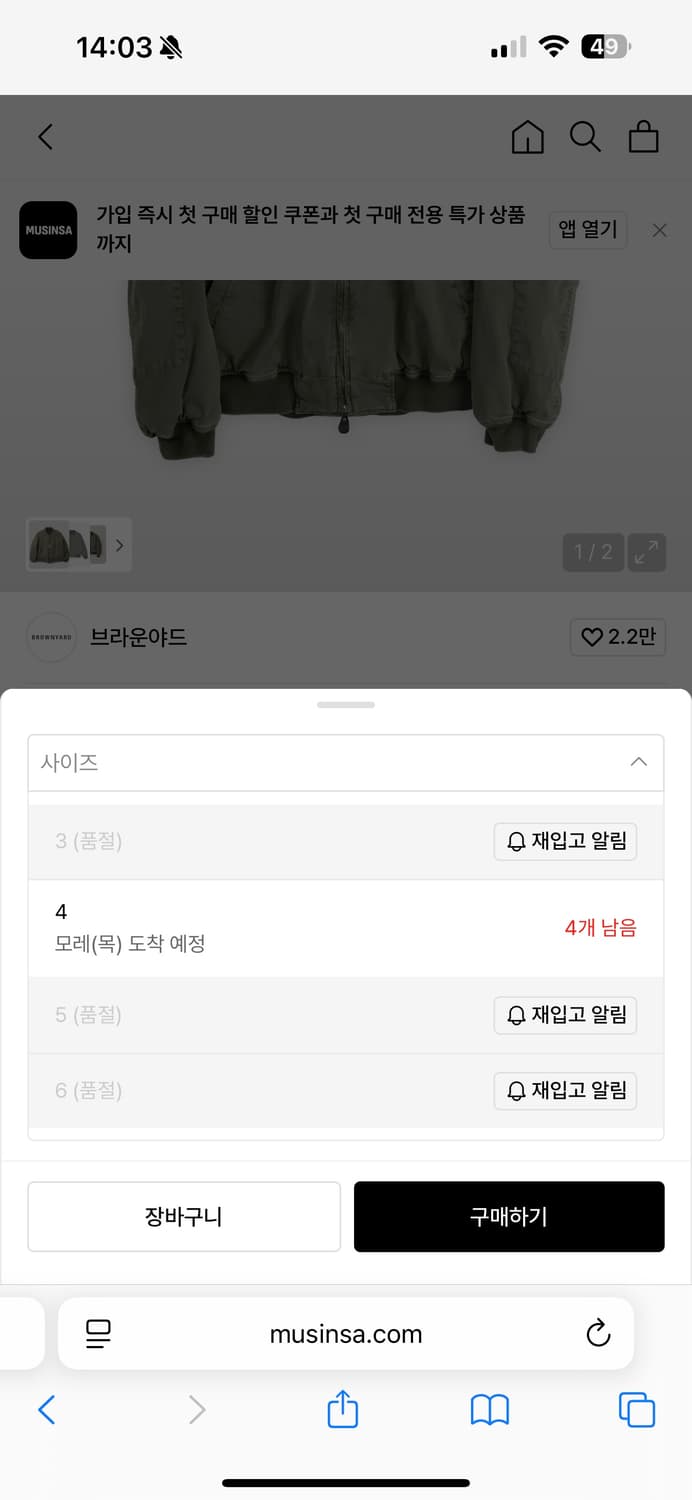This screenshot has width=692, height=1500.
Task: Dismiss the app install banner with X
Action: click(x=660, y=230)
